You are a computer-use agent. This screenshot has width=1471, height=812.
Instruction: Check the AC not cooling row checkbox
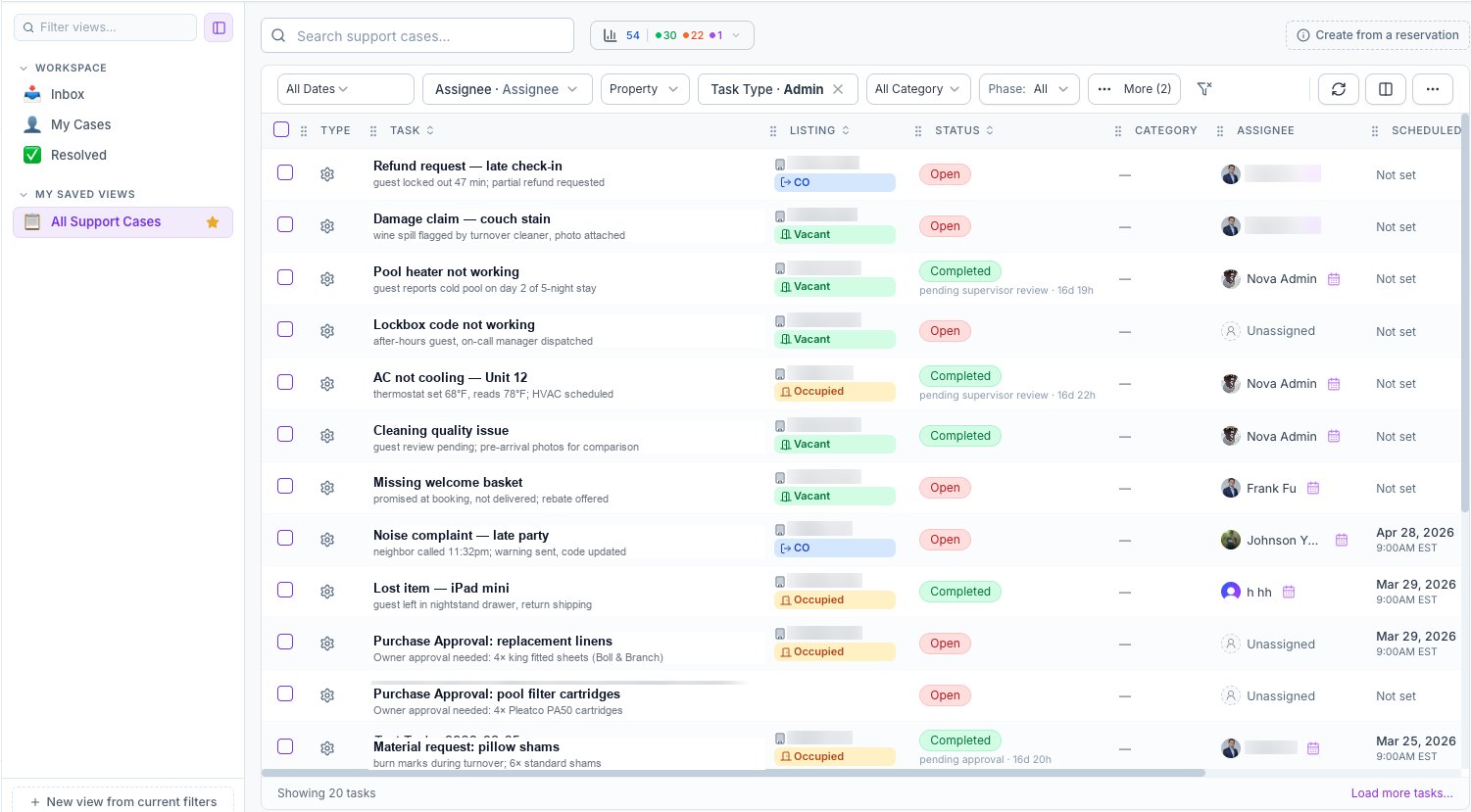(285, 382)
